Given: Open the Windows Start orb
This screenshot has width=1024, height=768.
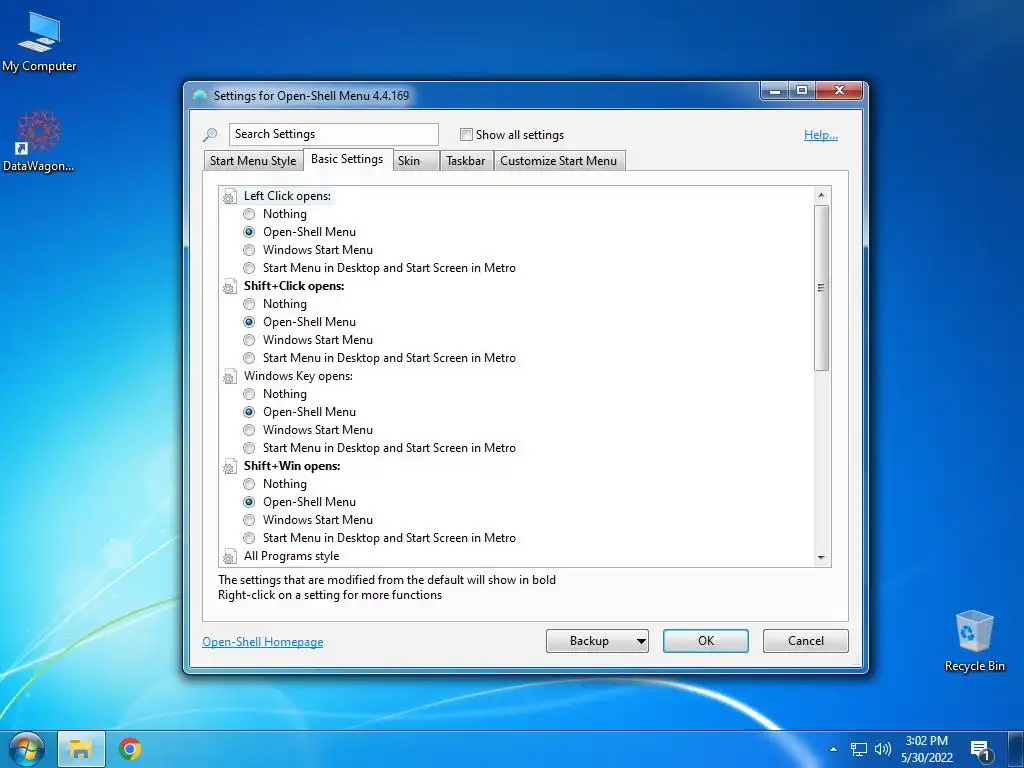Looking at the screenshot, I should (x=27, y=749).
